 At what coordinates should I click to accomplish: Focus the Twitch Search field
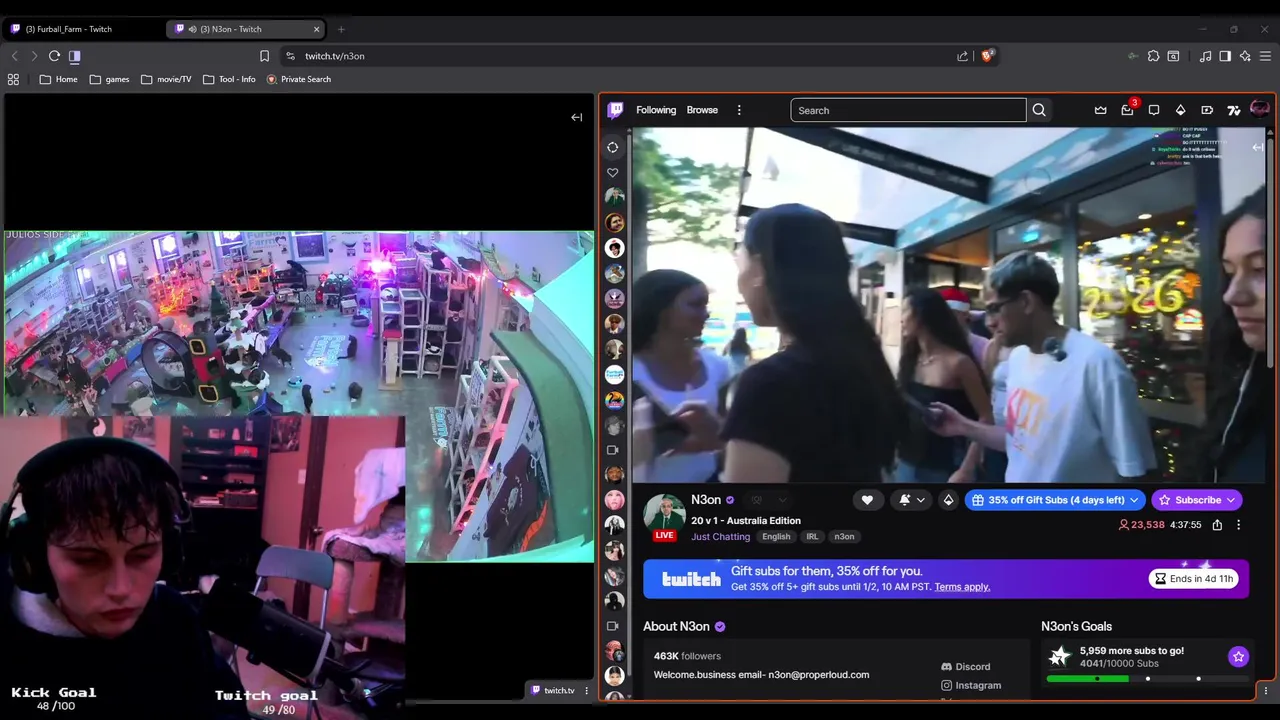pyautogui.click(x=908, y=110)
